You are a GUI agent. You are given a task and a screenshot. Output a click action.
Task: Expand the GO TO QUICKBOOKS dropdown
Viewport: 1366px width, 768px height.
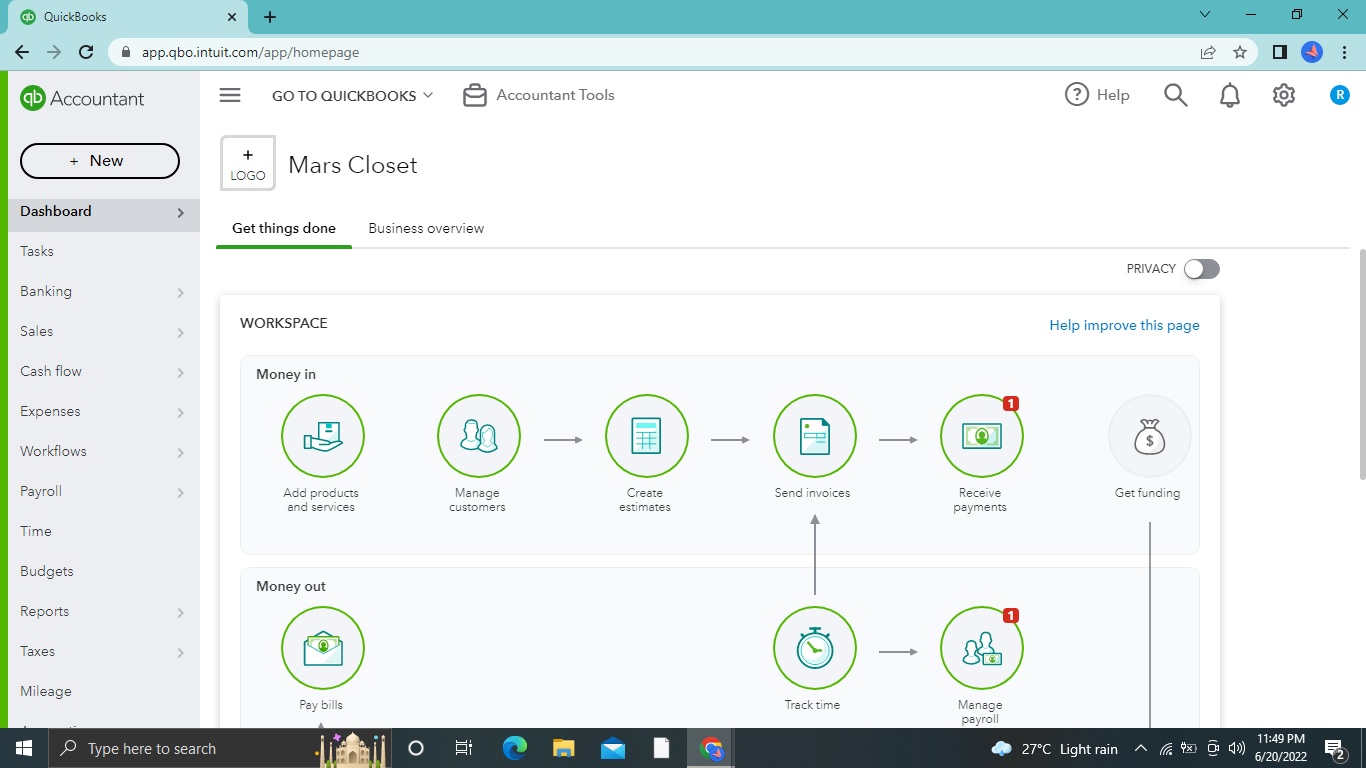[x=353, y=95]
